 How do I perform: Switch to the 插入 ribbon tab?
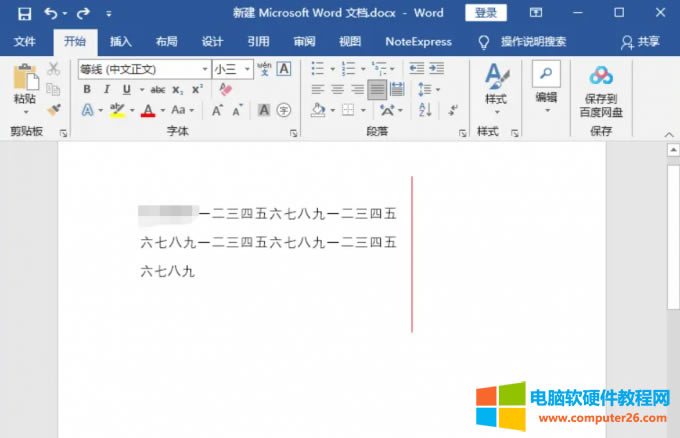click(120, 42)
